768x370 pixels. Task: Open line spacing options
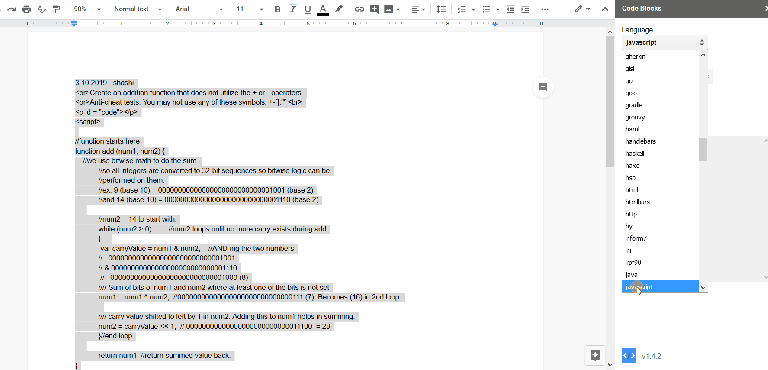coord(441,9)
